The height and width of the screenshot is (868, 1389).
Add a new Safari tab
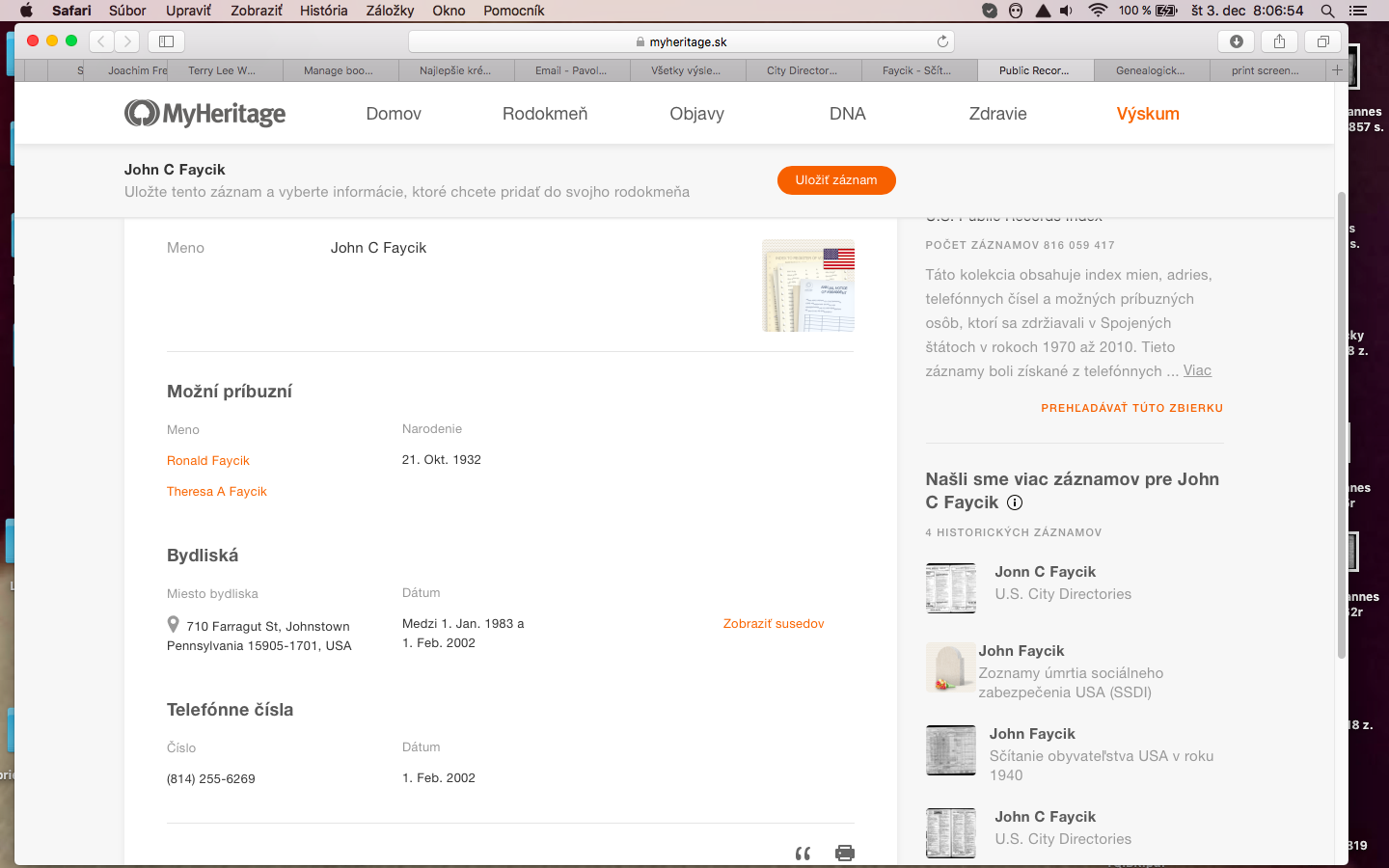(1337, 70)
